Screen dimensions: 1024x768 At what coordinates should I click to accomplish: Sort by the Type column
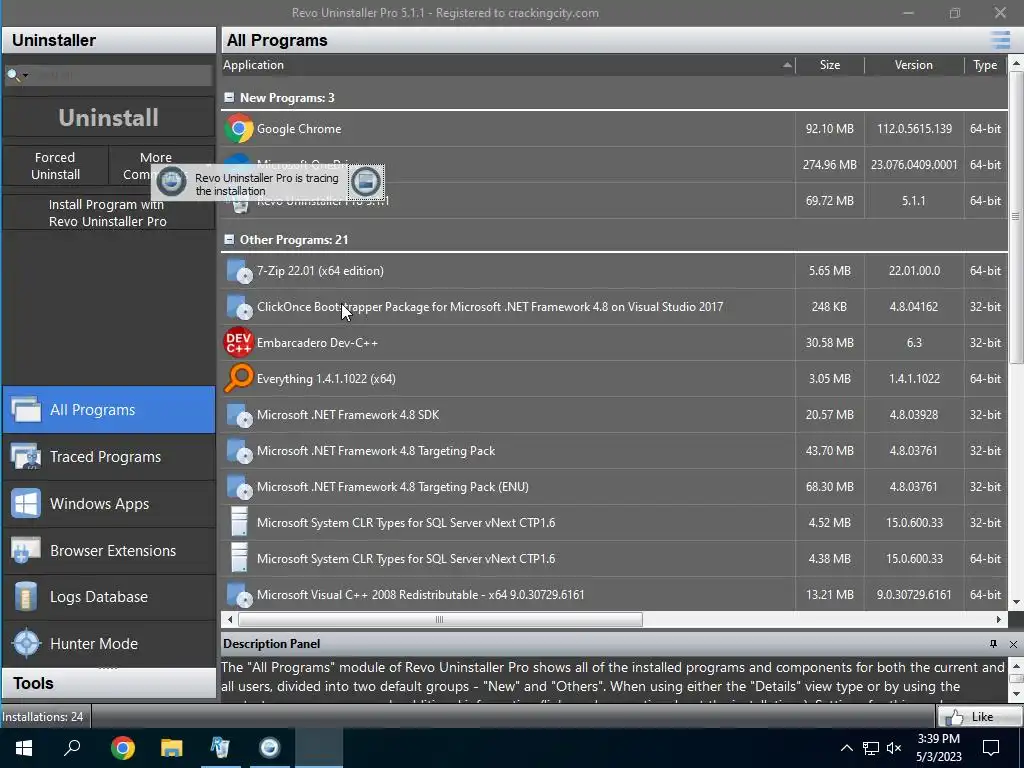pos(985,65)
